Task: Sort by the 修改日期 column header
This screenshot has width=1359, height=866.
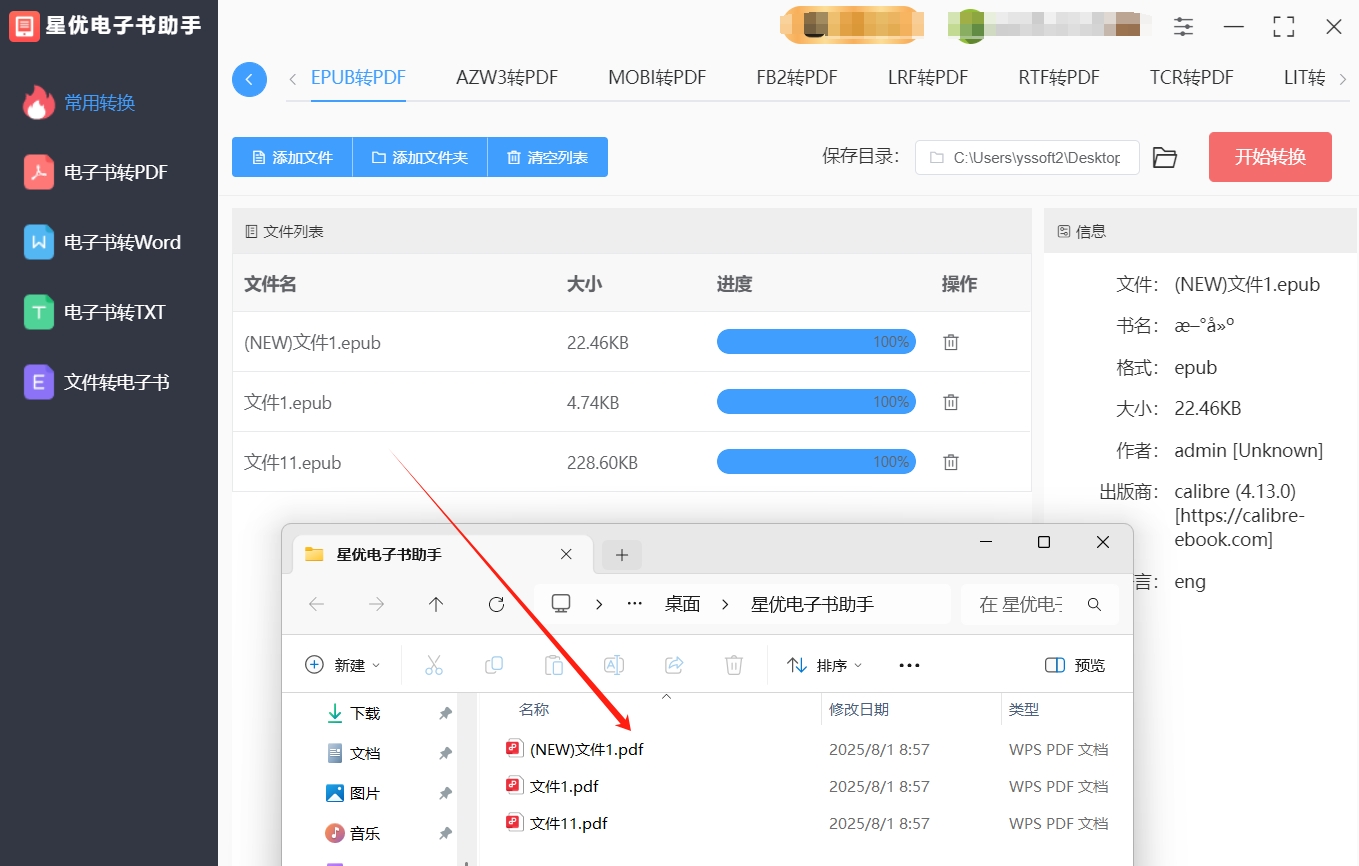Action: click(859, 709)
